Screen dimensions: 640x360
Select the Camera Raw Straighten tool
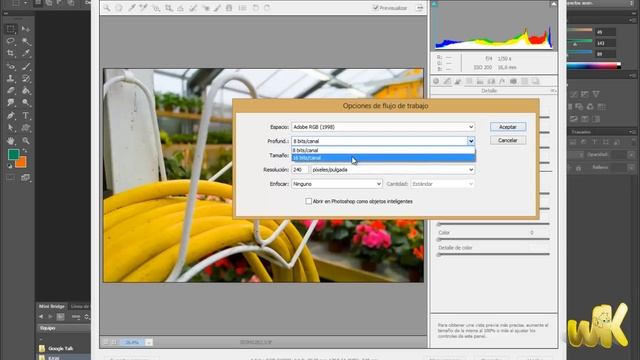point(180,8)
